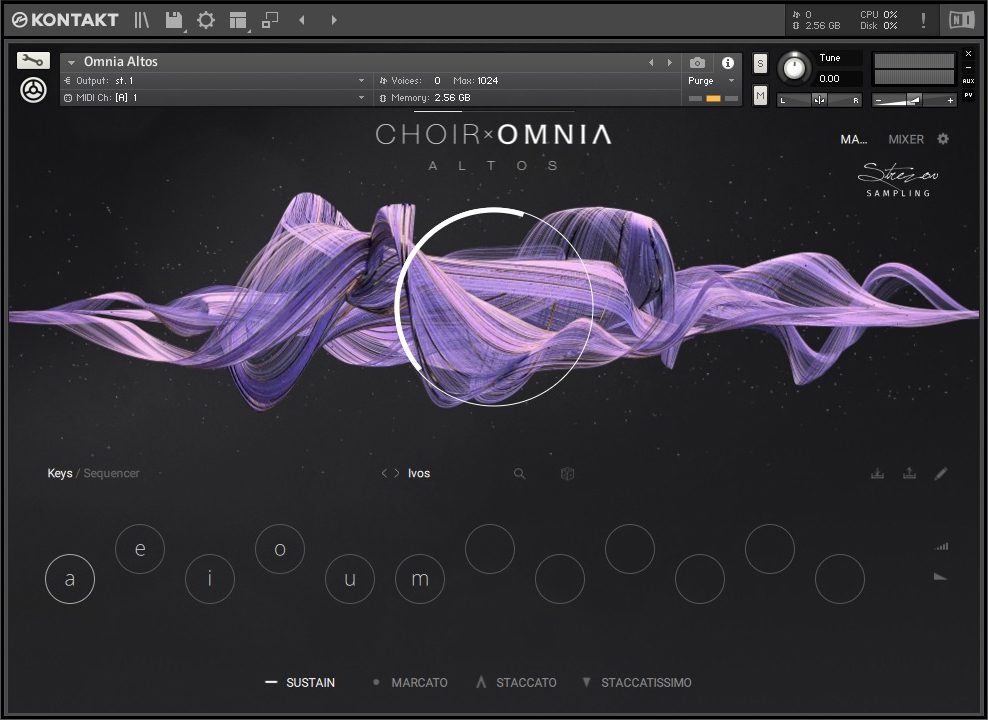Click the wrench edit instrument icon
The height and width of the screenshot is (720, 988).
[33, 61]
